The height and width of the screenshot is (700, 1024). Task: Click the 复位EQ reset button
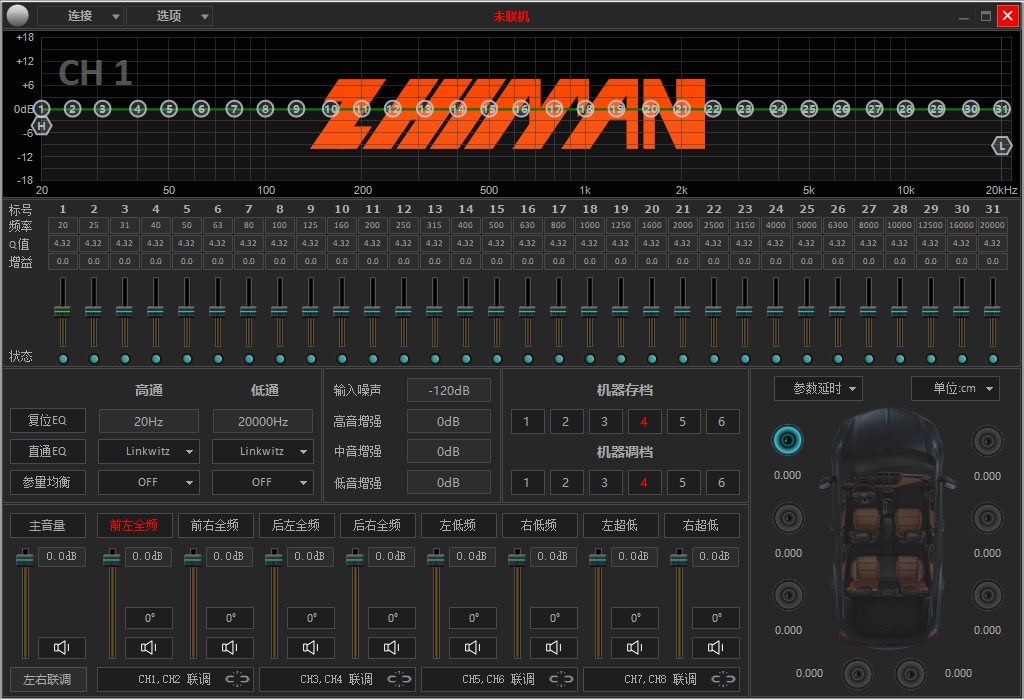pyautogui.click(x=48, y=420)
